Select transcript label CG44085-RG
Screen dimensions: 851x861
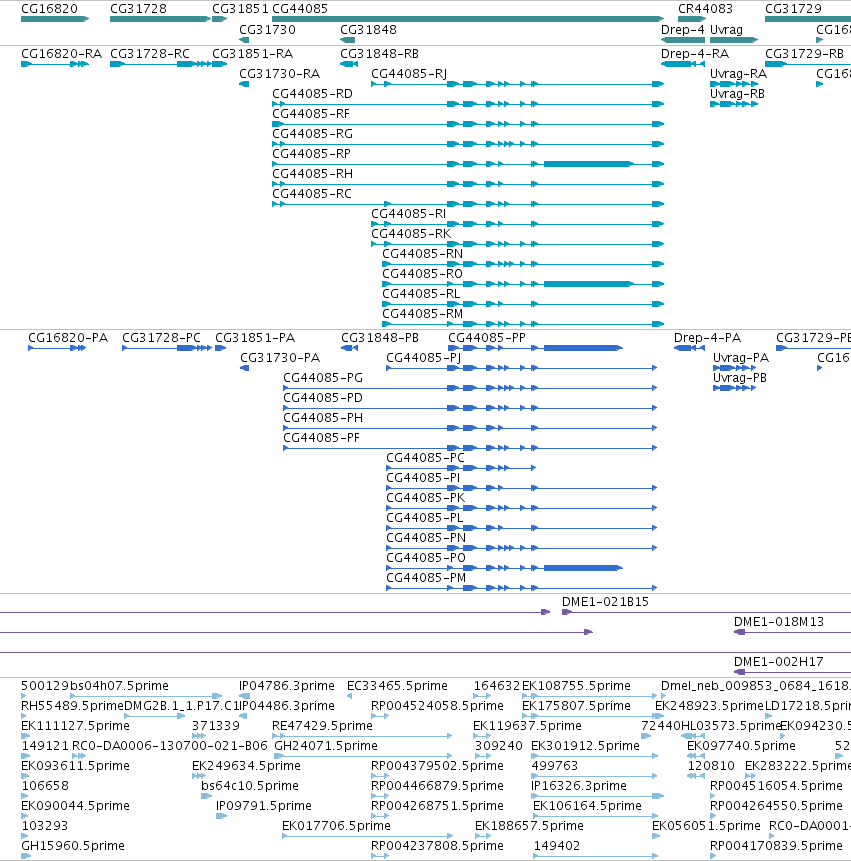coord(312,134)
